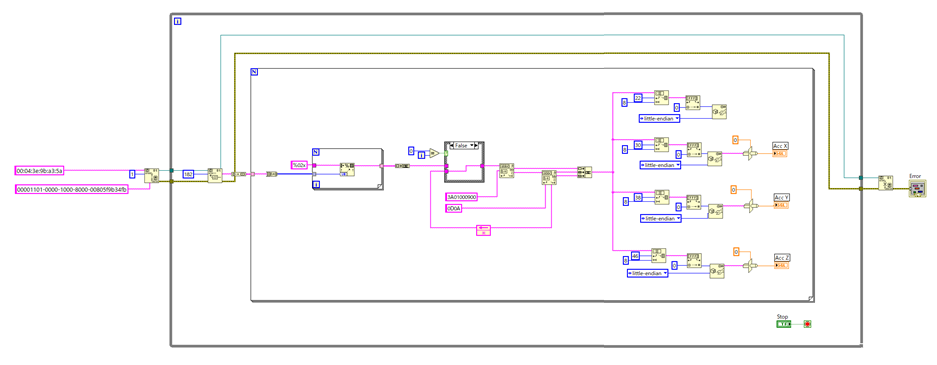Select the Error indicator terminal
The width and height of the screenshot is (937, 365).
[x=917, y=190]
